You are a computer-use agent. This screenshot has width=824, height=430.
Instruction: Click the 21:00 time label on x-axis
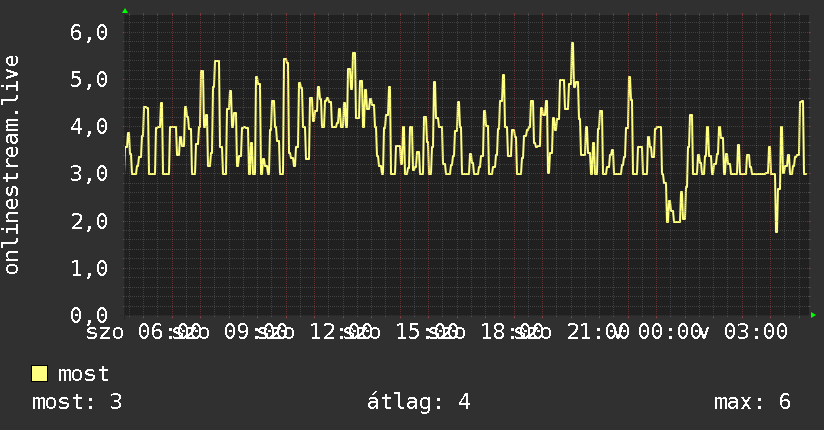click(x=598, y=332)
